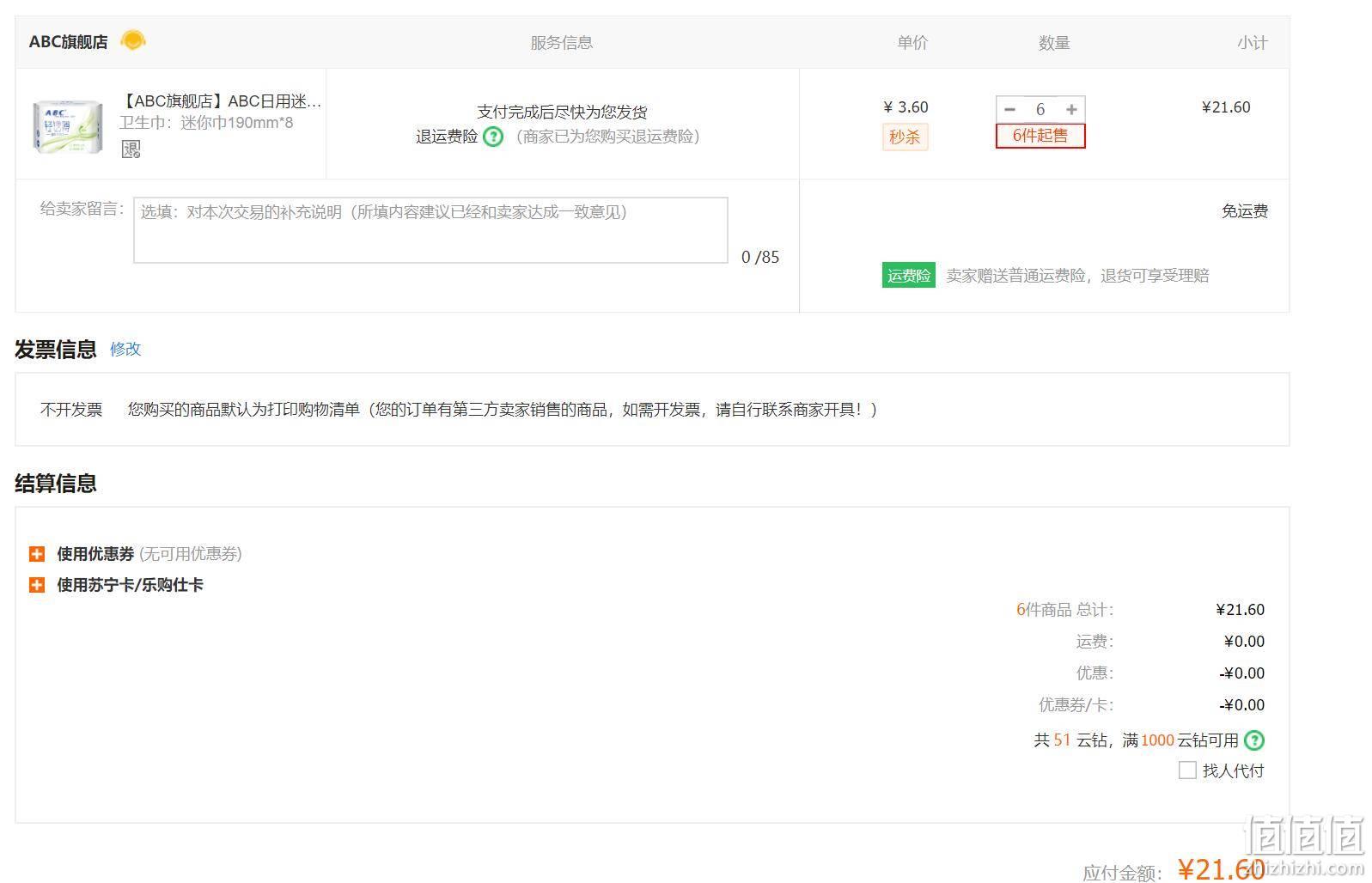This screenshot has height=883, width=1372.
Task: Click 修改 link next to 发票信息
Action: click(x=125, y=349)
